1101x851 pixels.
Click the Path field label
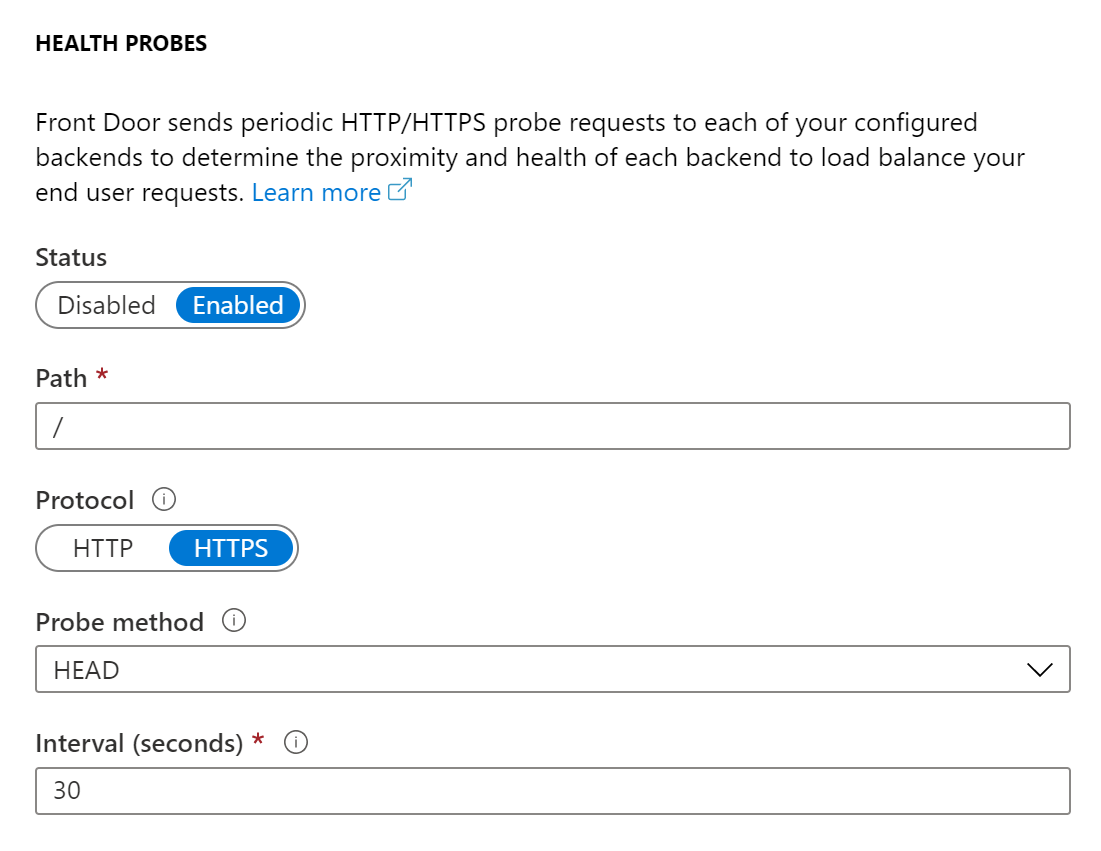61,378
